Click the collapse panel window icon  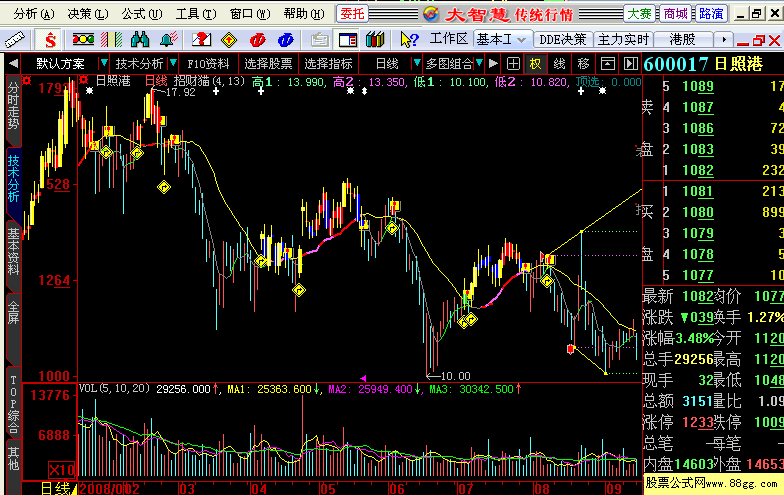pos(608,64)
